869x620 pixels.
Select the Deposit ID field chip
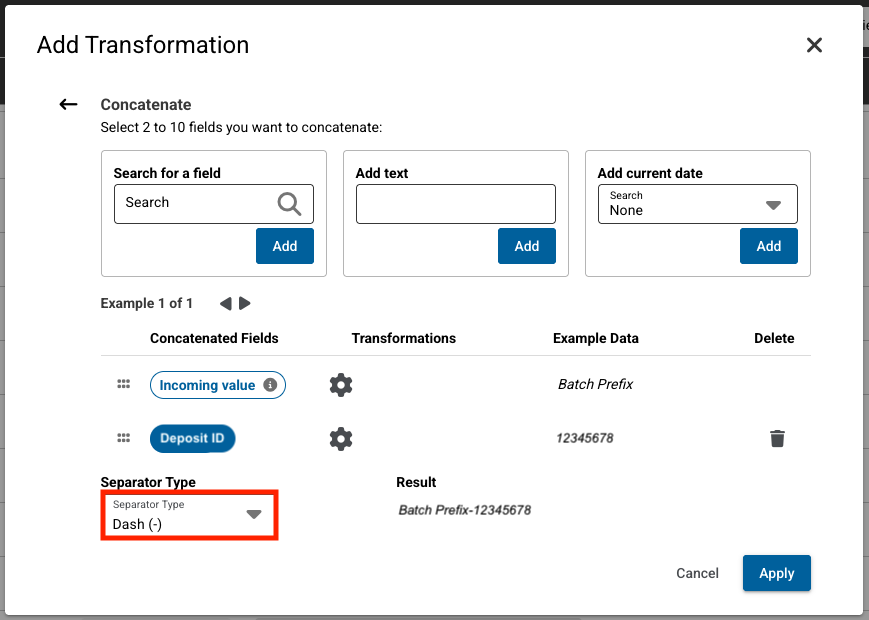[x=192, y=438]
